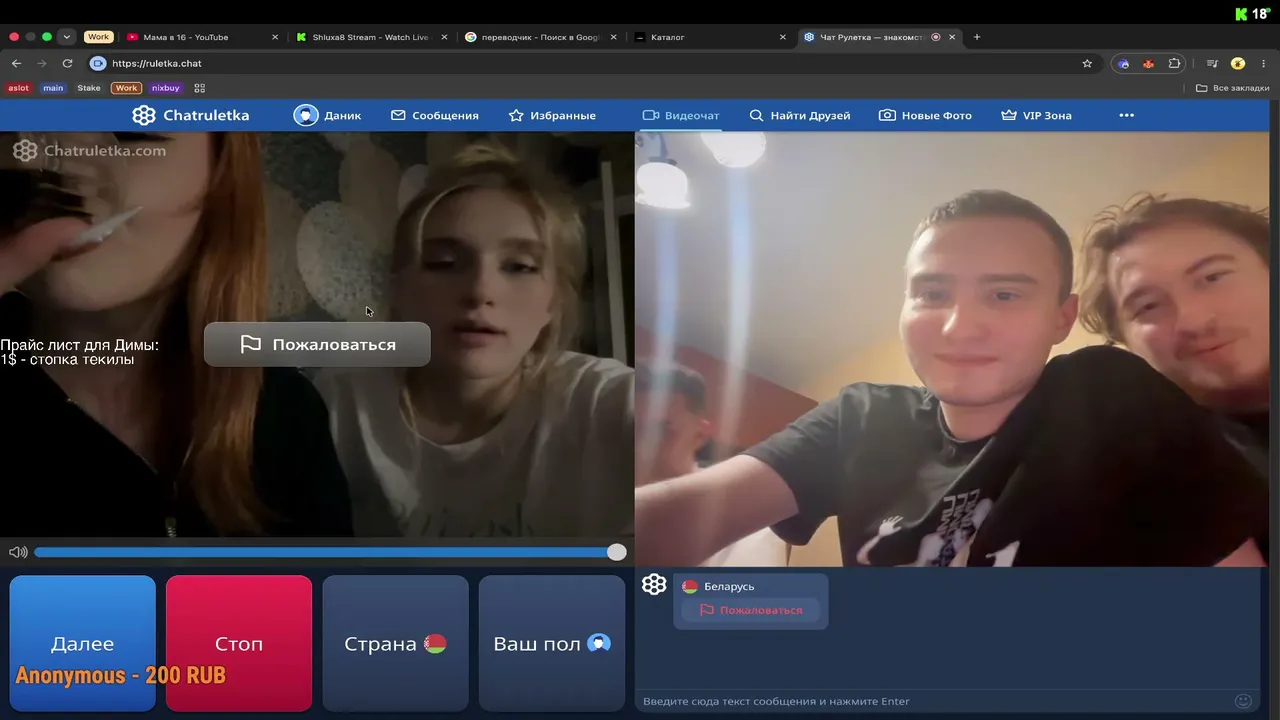Click the red Пожаловаться link in chat
Viewport: 1280px width, 720px height.
tap(750, 610)
